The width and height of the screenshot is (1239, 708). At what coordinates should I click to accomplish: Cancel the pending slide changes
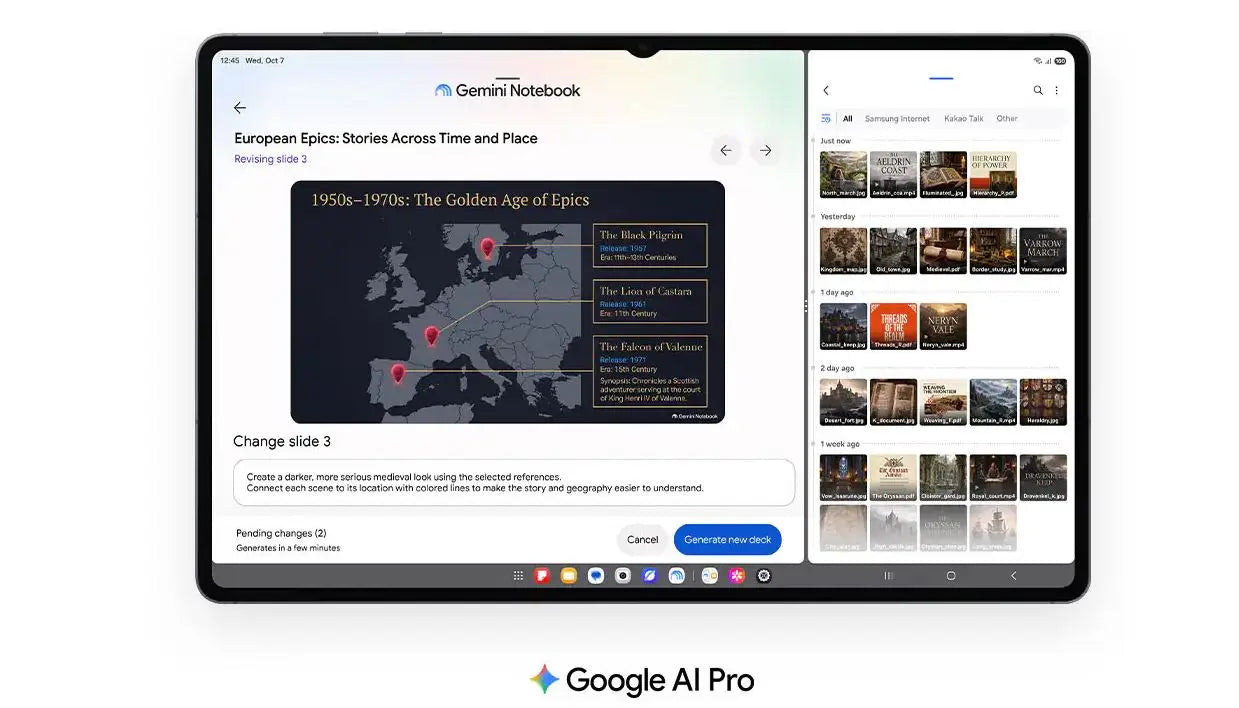pyautogui.click(x=643, y=540)
